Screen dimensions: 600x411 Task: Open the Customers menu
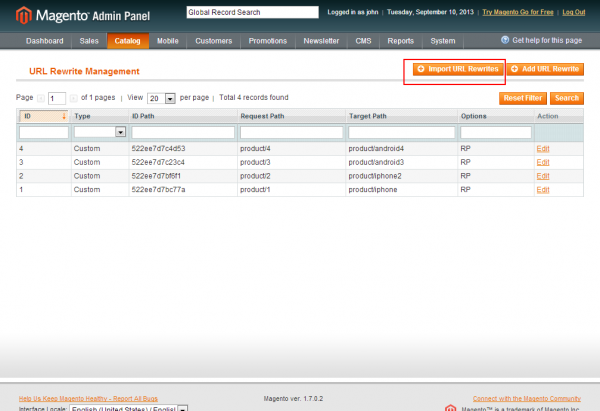pyautogui.click(x=214, y=41)
